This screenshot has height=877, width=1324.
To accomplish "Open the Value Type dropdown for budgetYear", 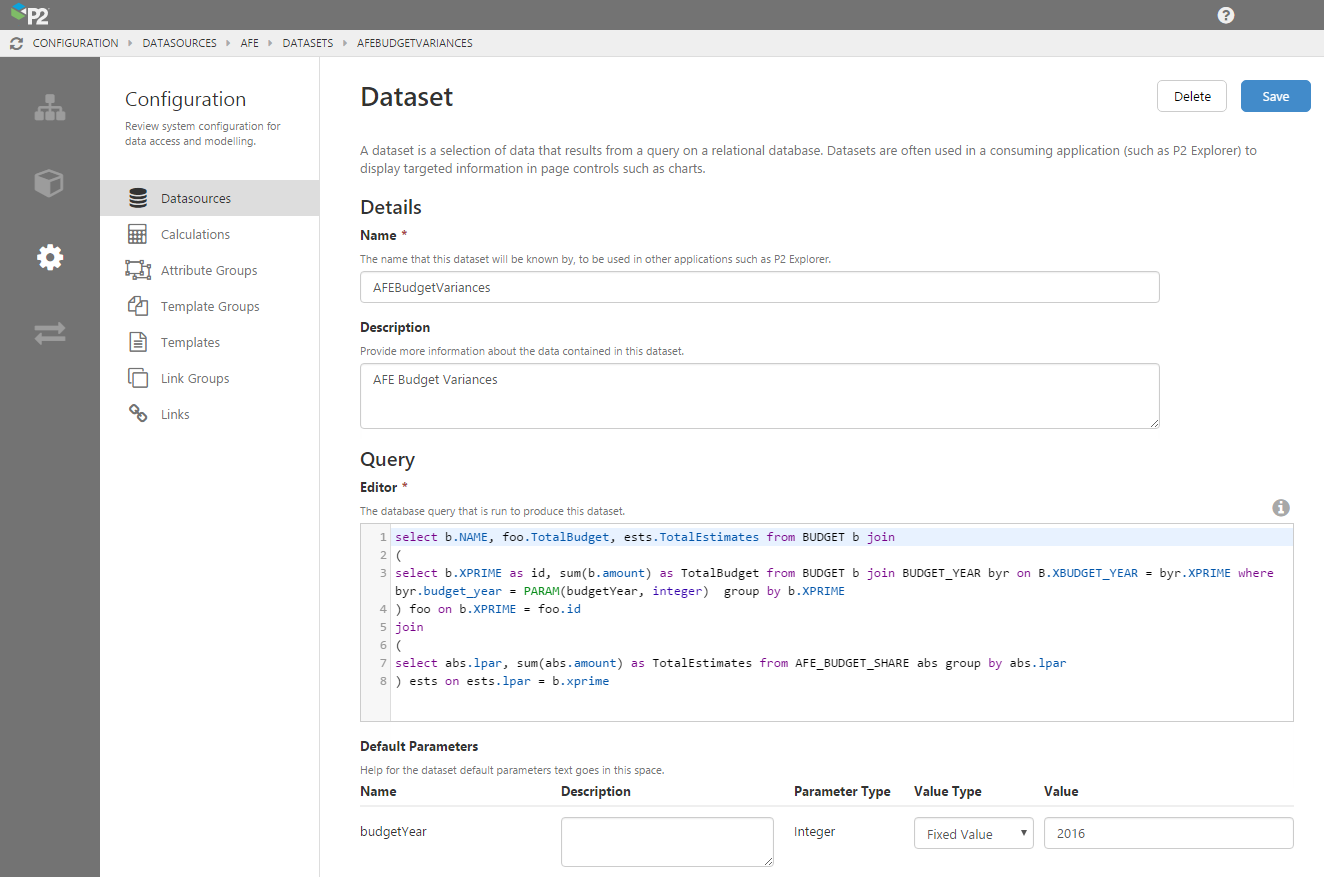I will coord(973,834).
